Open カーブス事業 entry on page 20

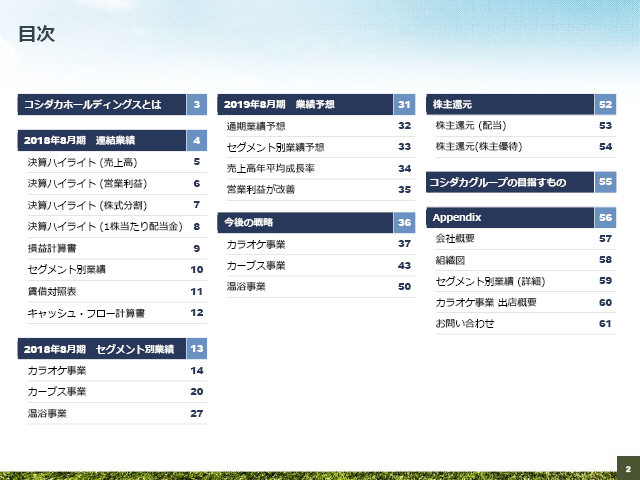point(117,392)
